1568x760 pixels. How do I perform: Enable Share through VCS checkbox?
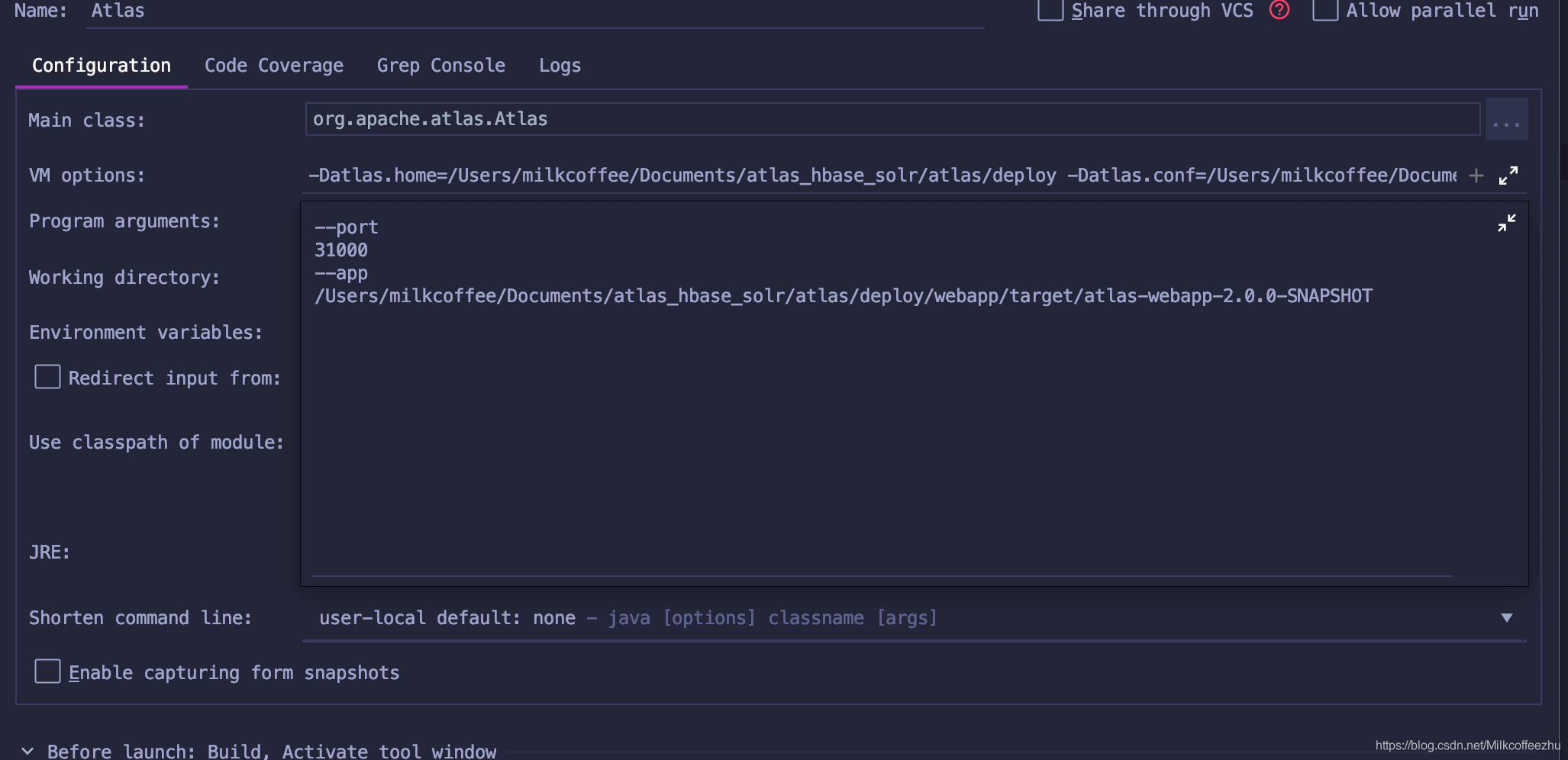click(1050, 10)
